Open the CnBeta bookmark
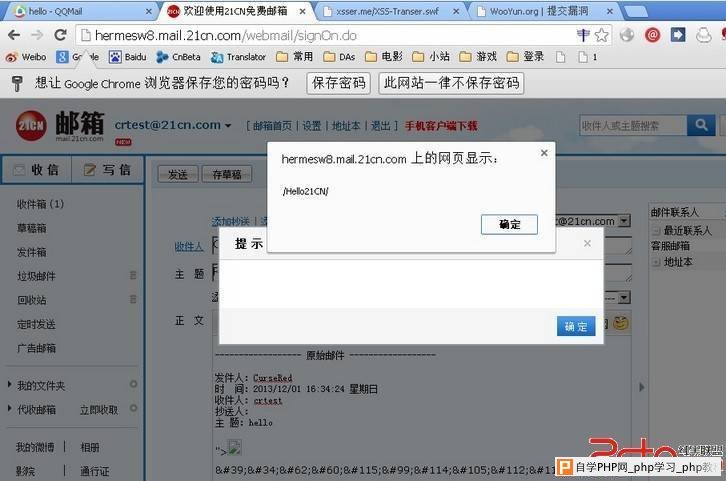726x481 pixels. coord(178,57)
